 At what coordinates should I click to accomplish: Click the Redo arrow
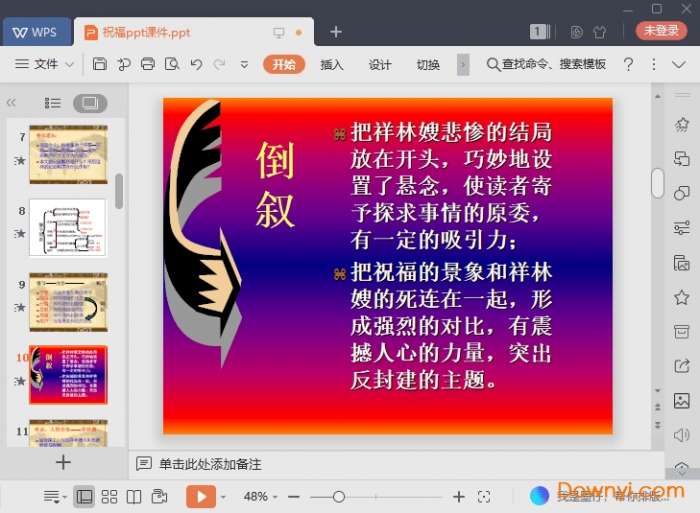(x=219, y=64)
